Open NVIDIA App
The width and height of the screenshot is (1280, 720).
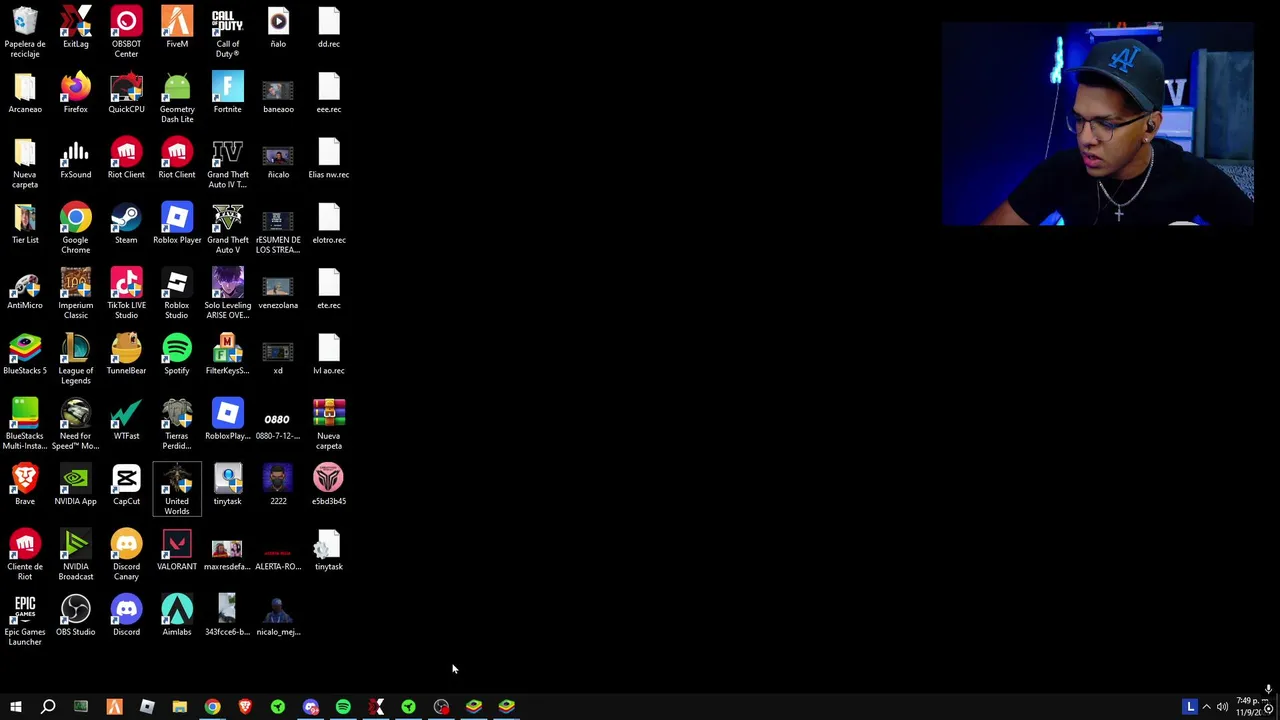(76, 484)
